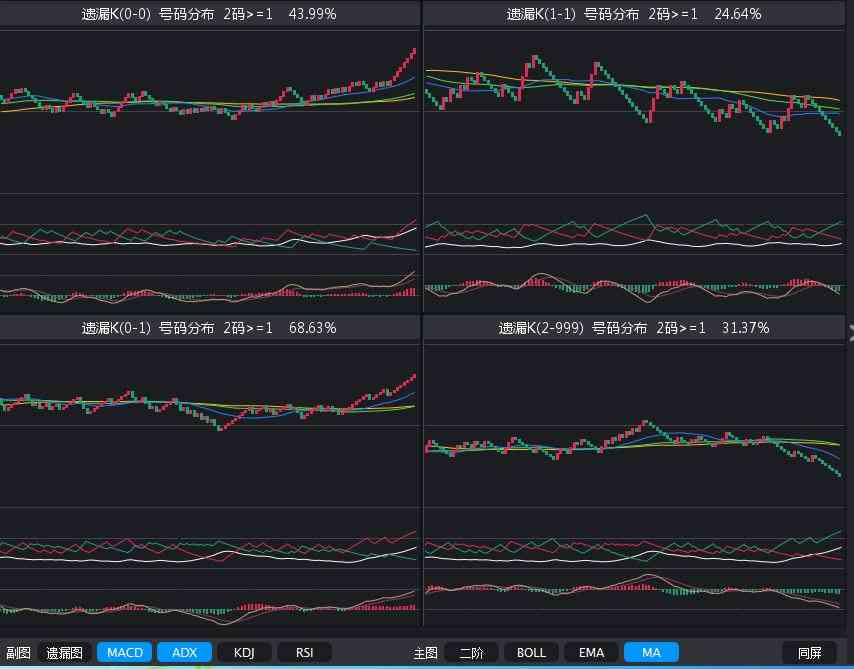This screenshot has height=669, width=854.
Task: Select the 遗漏K(0-0) chart title
Action: (116, 14)
